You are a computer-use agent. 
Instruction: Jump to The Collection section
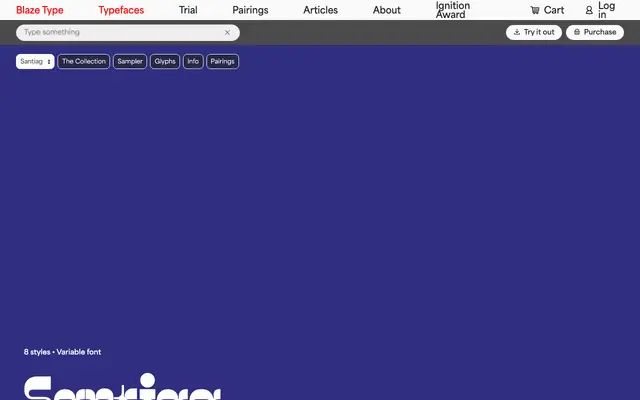coord(84,62)
